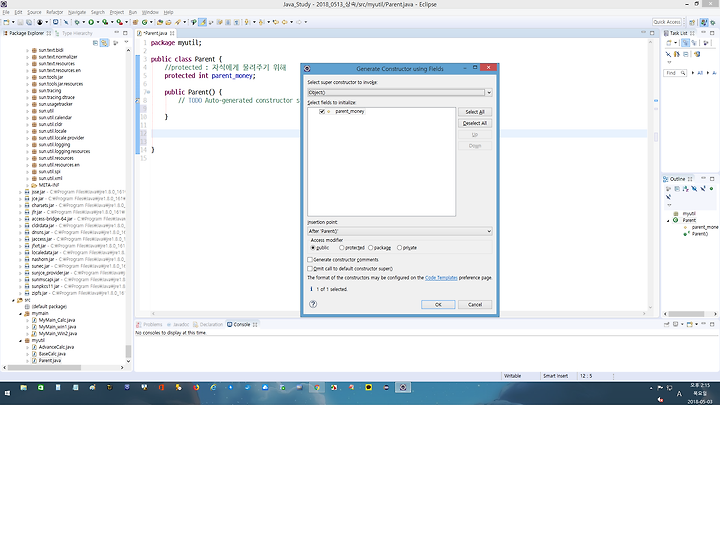Image resolution: width=720 pixels, height=544 pixels.
Task: Select the Parent() constructor in Outline
Action: pyautogui.click(x=699, y=234)
